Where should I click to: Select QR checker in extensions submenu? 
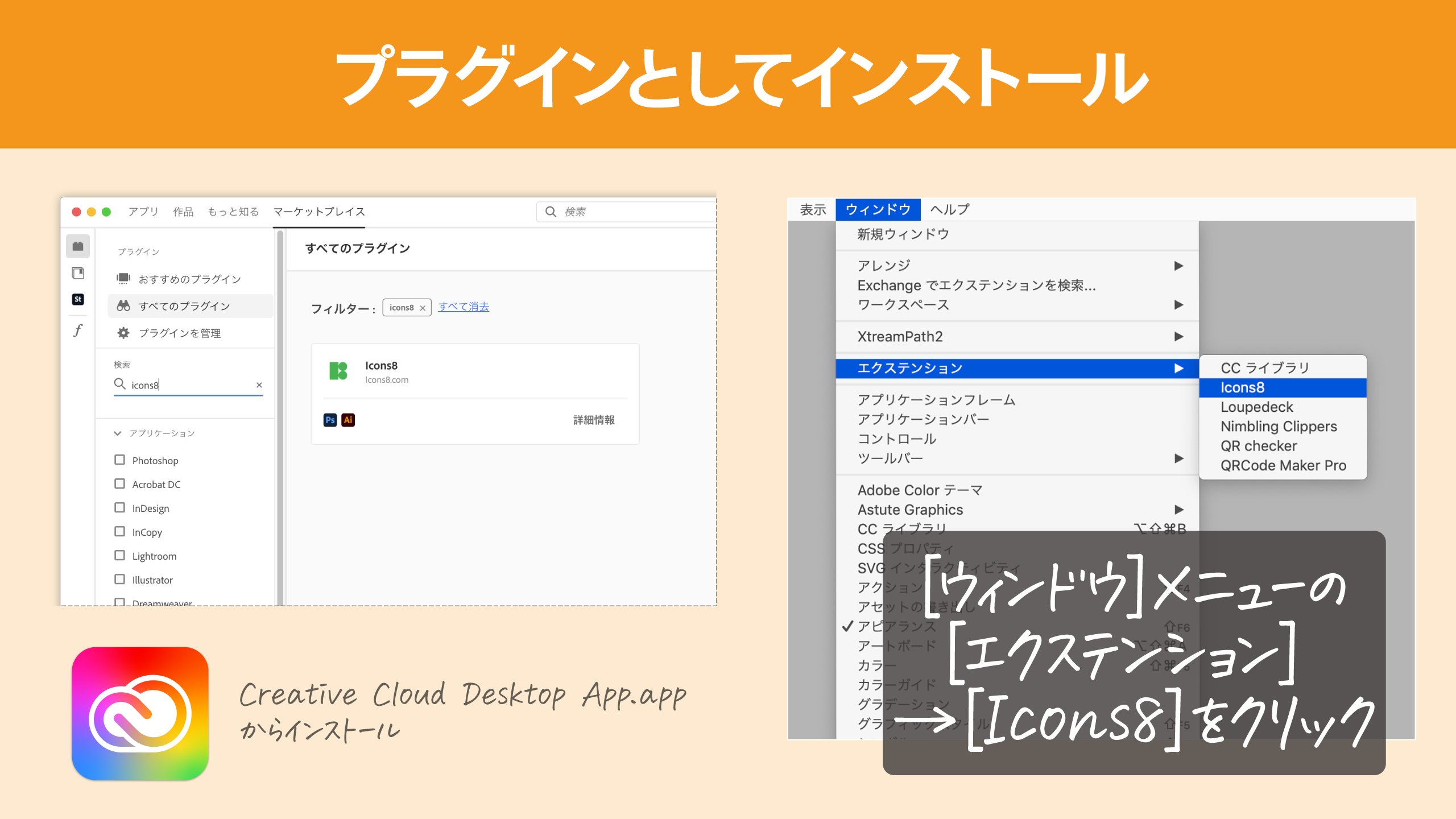coord(1283,446)
